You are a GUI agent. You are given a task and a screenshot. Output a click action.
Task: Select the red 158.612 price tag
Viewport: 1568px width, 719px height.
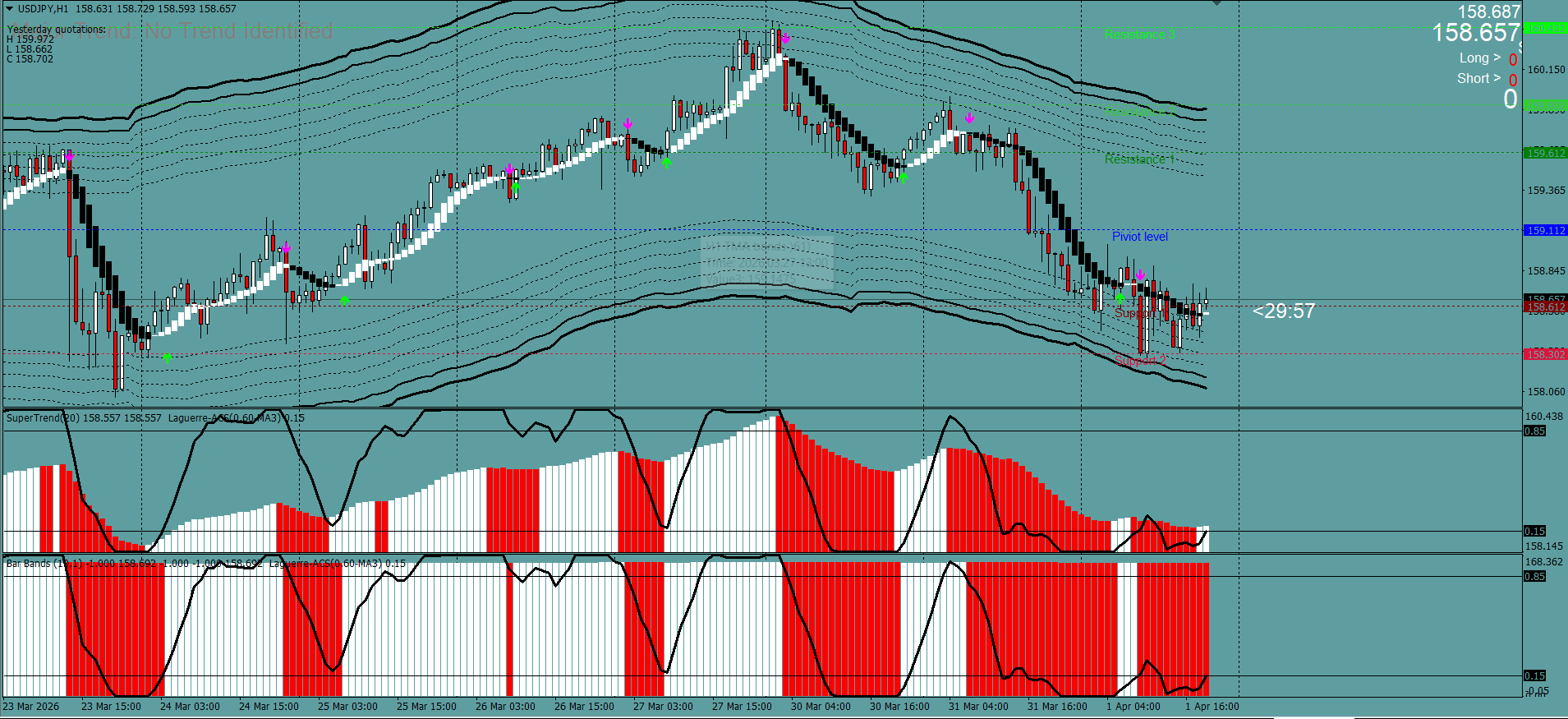pos(1545,307)
